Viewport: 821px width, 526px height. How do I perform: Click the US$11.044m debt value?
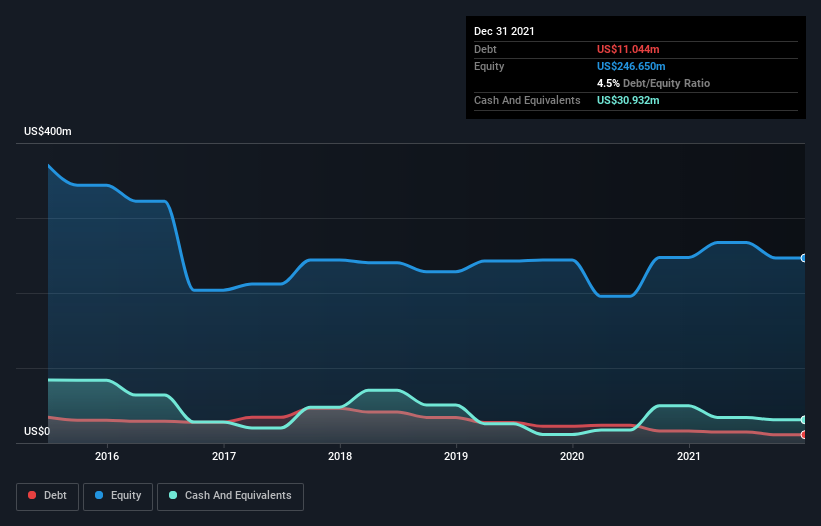628,49
